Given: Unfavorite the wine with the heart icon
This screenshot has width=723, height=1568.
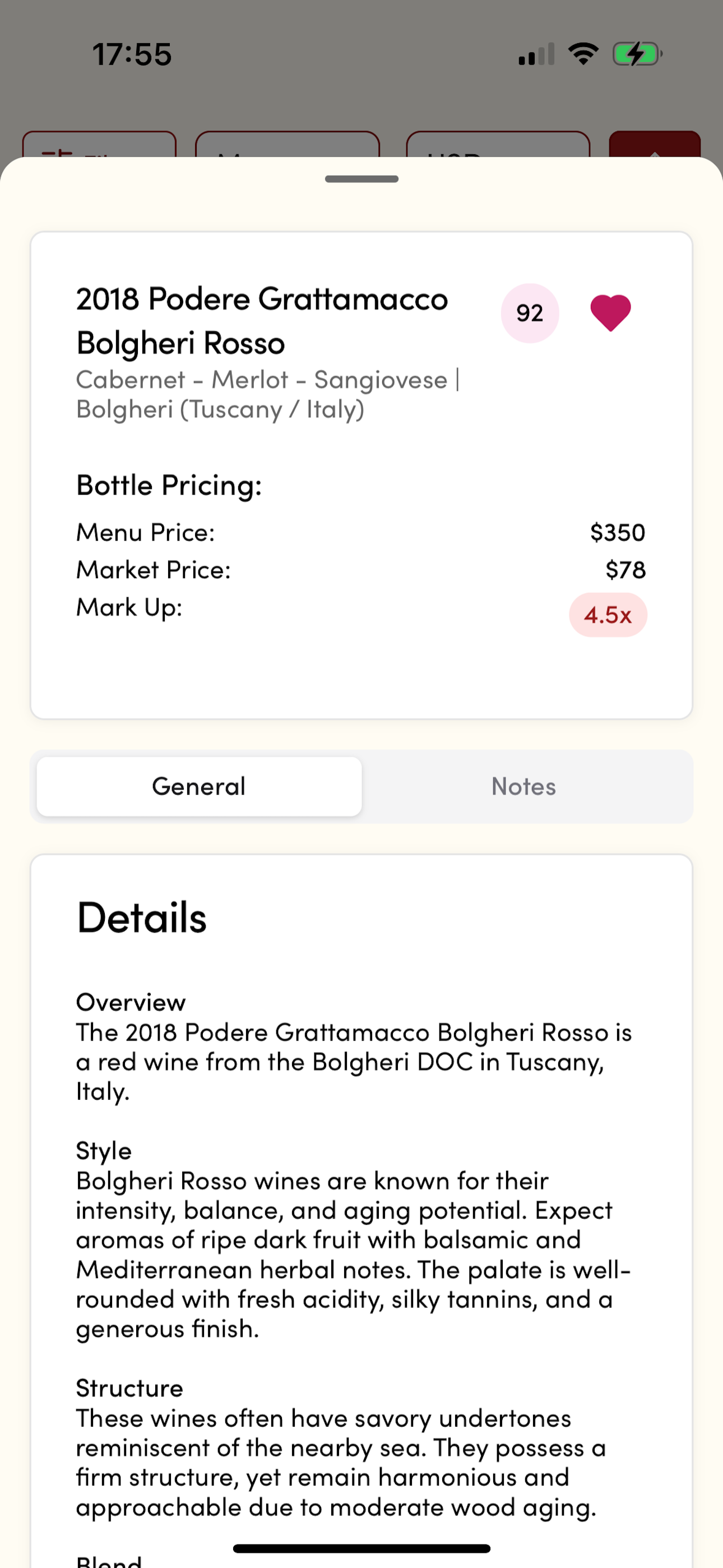Looking at the screenshot, I should pyautogui.click(x=610, y=313).
